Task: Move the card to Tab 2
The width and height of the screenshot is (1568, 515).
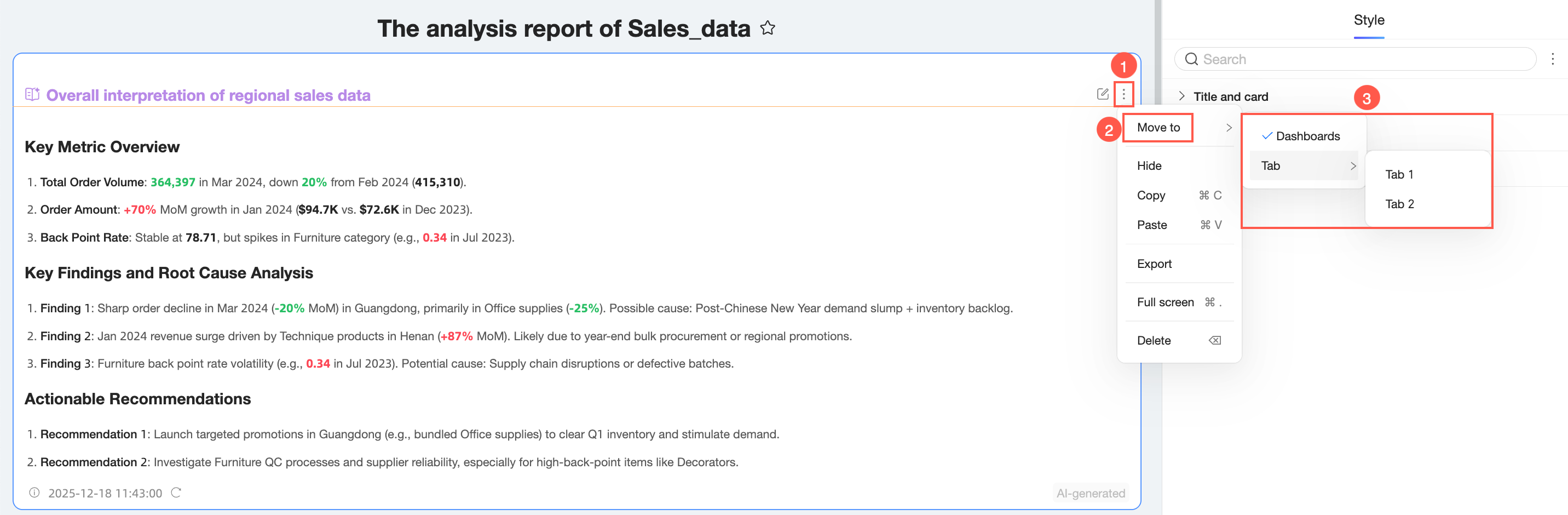Action: [1399, 204]
